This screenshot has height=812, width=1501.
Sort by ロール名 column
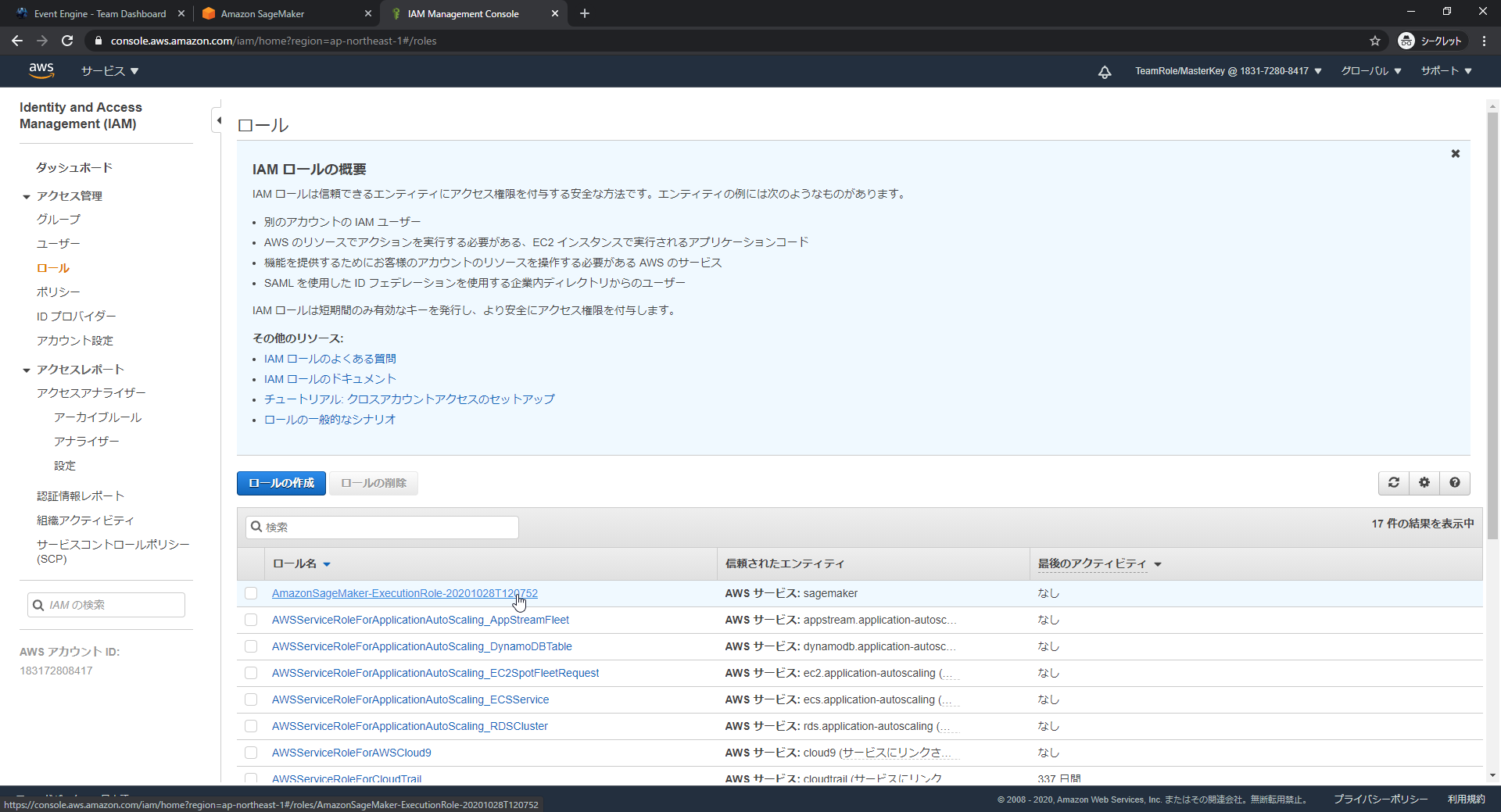302,563
